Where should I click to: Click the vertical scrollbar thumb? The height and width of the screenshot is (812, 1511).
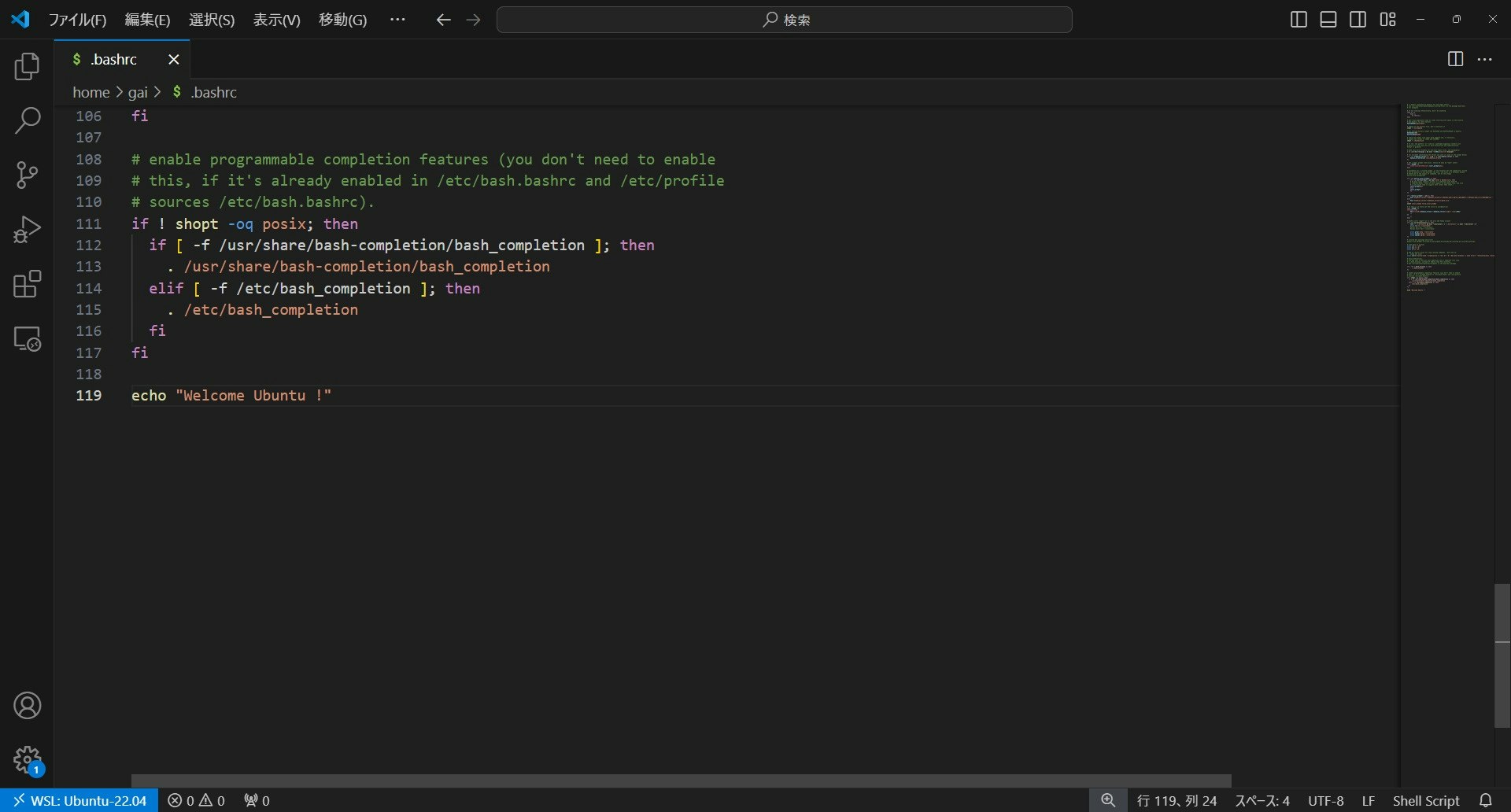click(1502, 655)
